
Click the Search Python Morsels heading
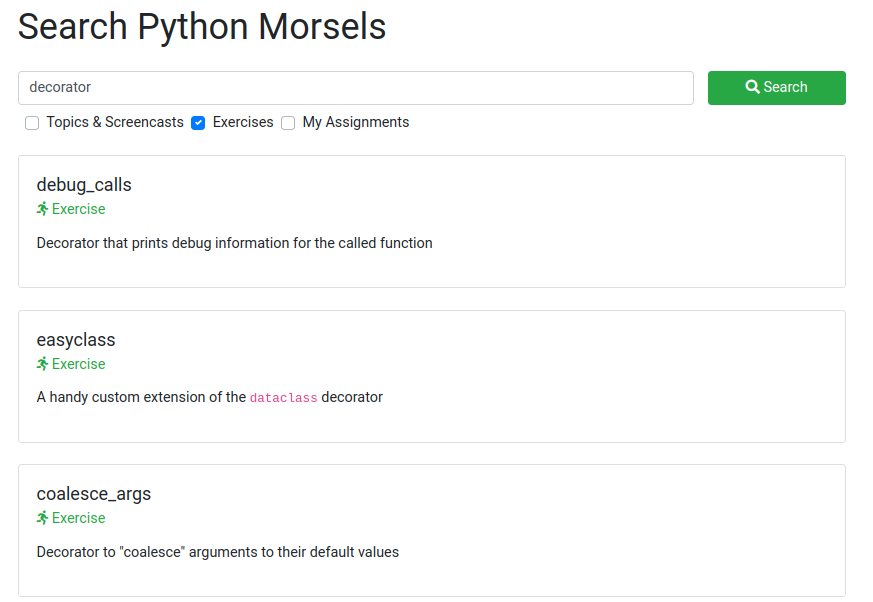click(x=202, y=27)
